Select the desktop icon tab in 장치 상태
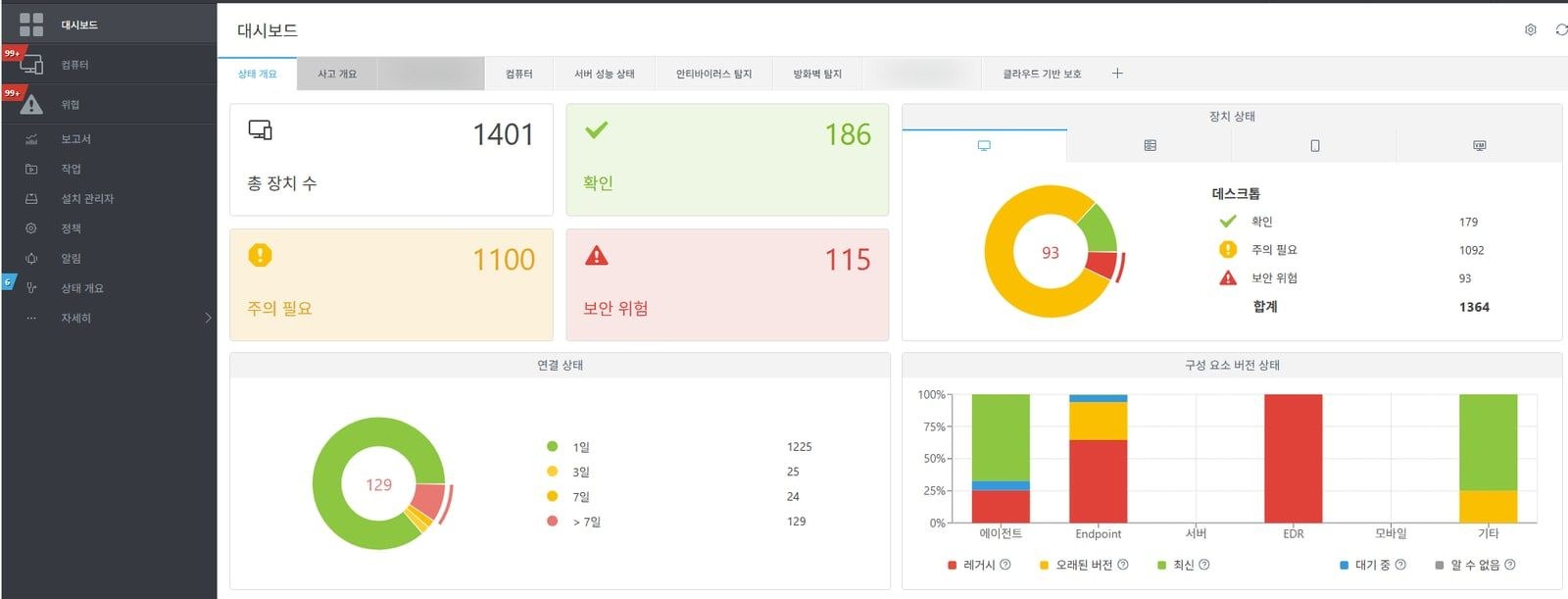Screen dimensions: 1568x599 pos(984,145)
